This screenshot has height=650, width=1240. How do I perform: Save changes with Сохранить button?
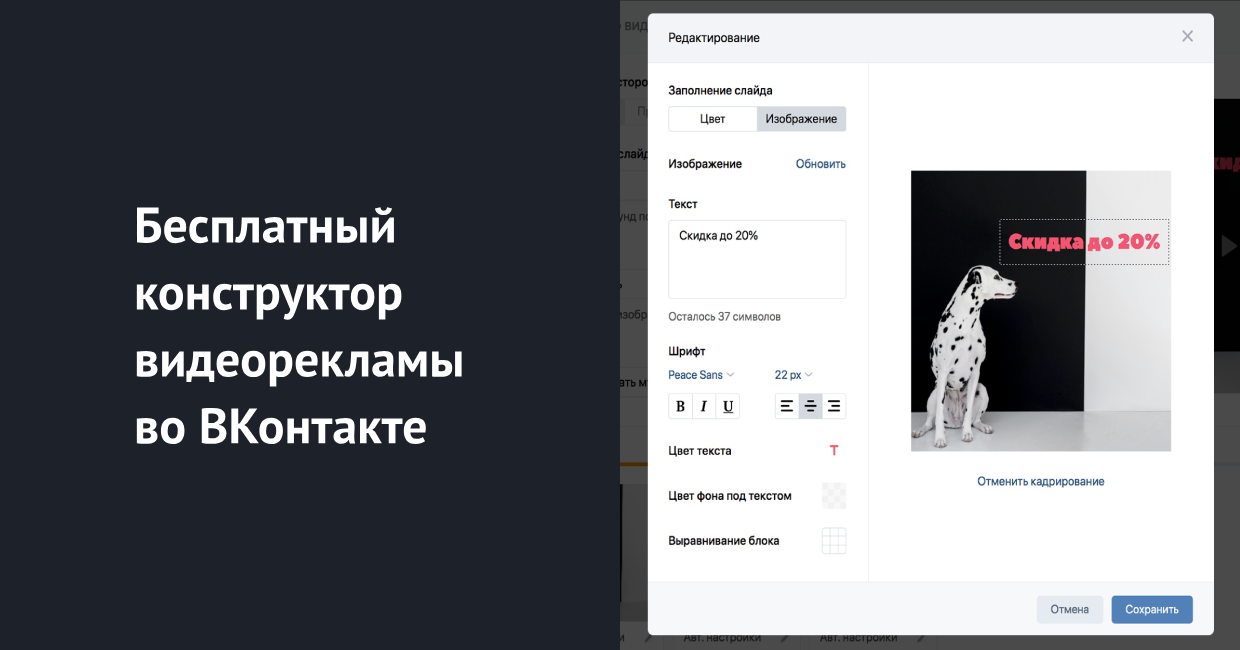[1152, 609]
